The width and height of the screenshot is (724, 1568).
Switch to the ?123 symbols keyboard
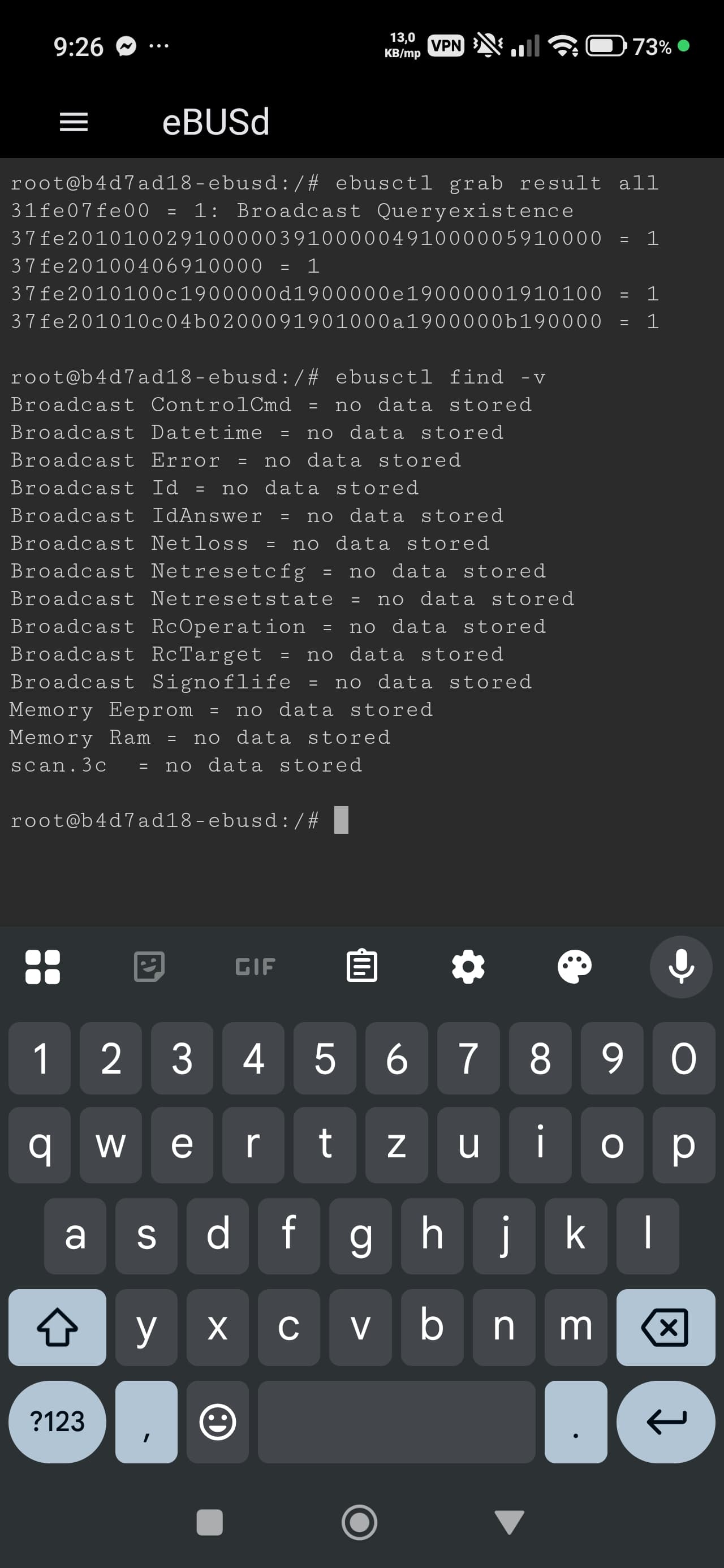[x=57, y=1422]
